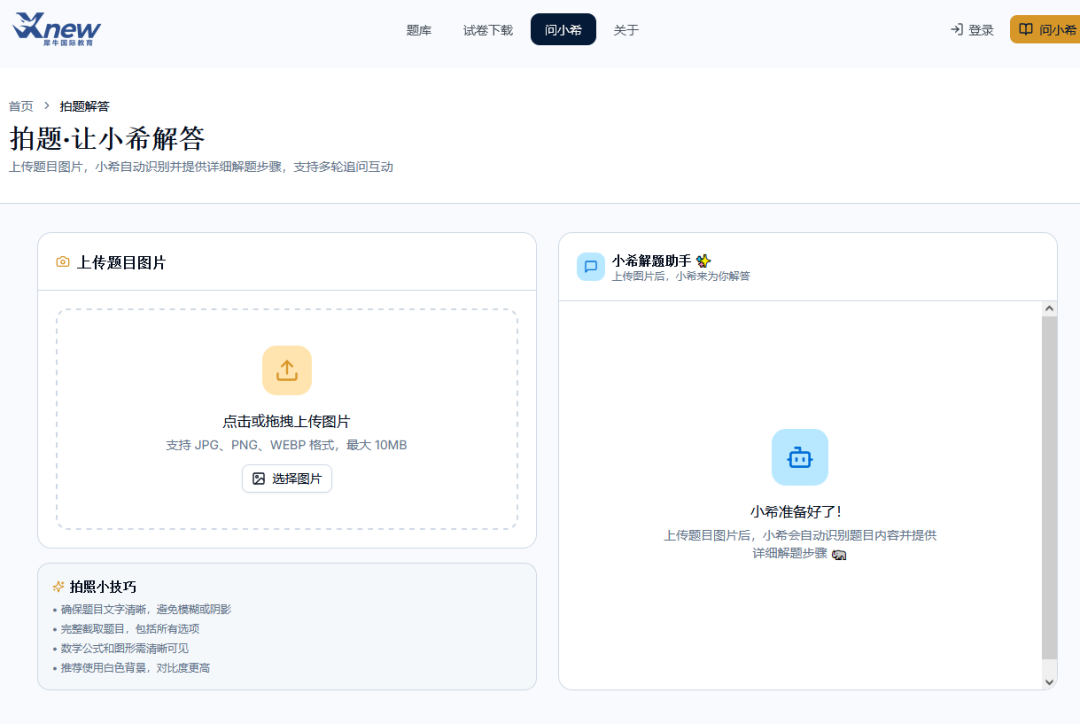This screenshot has height=724, width=1080.
Task: Click the tip 确保题目文字清晰，避免模糊或阴影
Action: pyautogui.click(x=146, y=609)
